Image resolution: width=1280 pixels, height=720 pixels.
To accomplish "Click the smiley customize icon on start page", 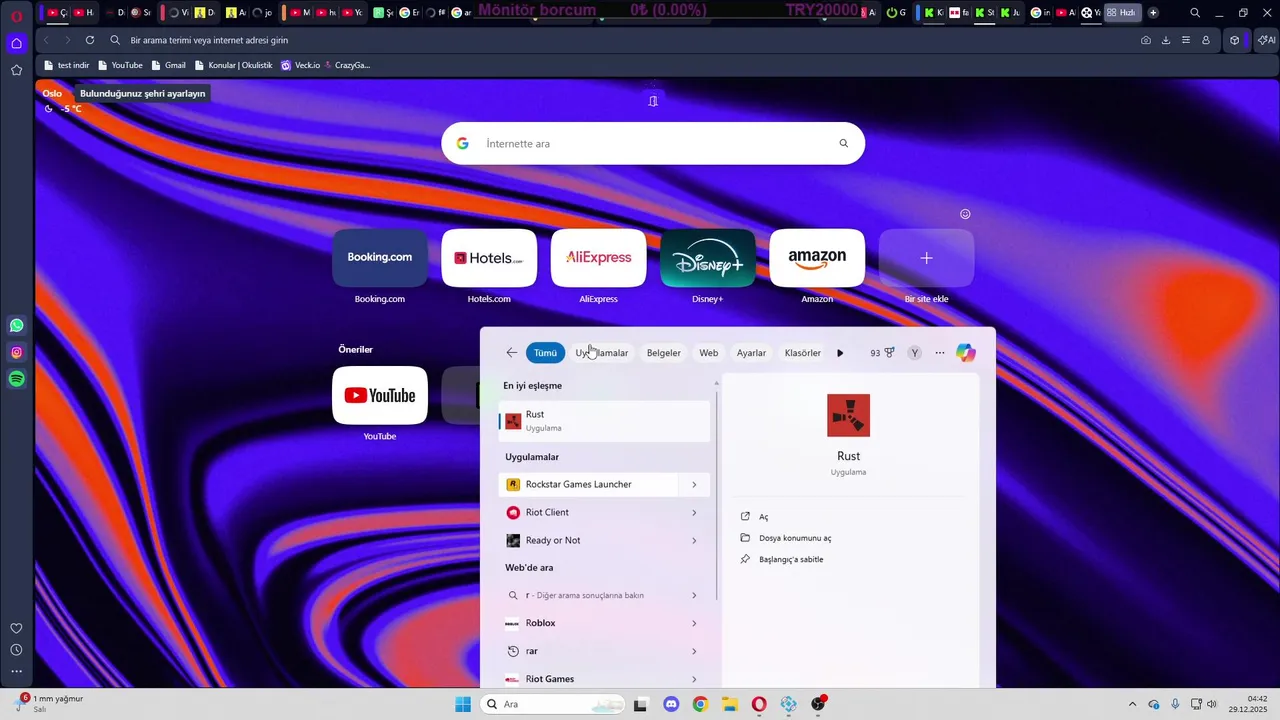I will (965, 214).
